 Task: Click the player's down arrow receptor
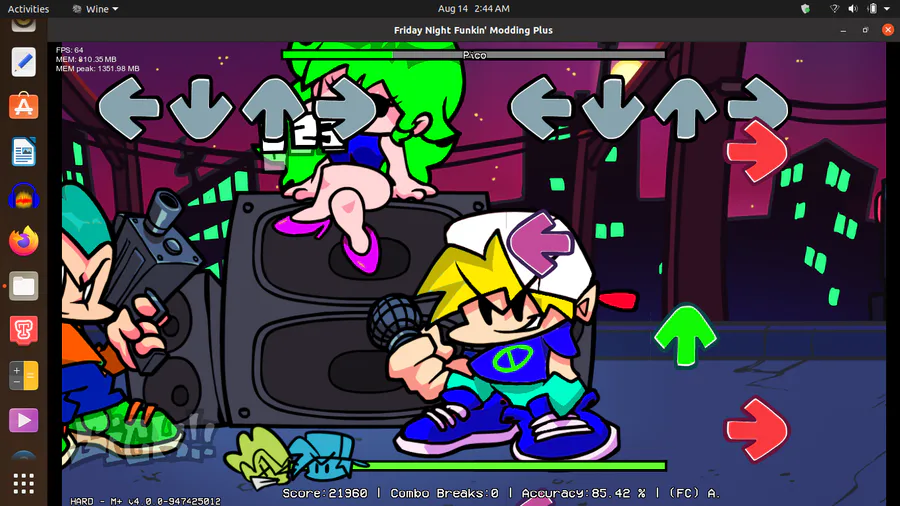pyautogui.click(x=612, y=109)
